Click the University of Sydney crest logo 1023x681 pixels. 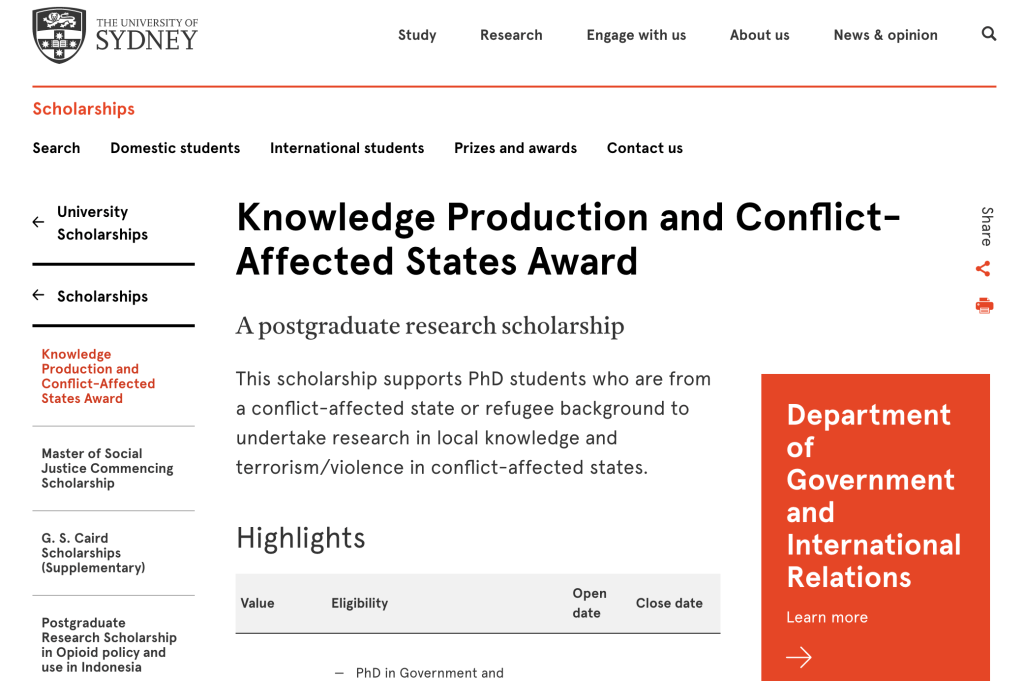click(x=59, y=35)
